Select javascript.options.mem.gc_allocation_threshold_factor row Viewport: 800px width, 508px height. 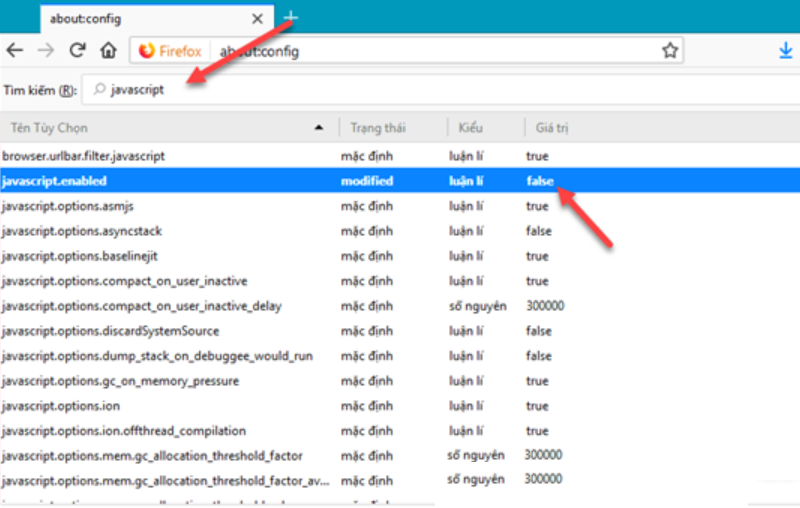click(400, 455)
